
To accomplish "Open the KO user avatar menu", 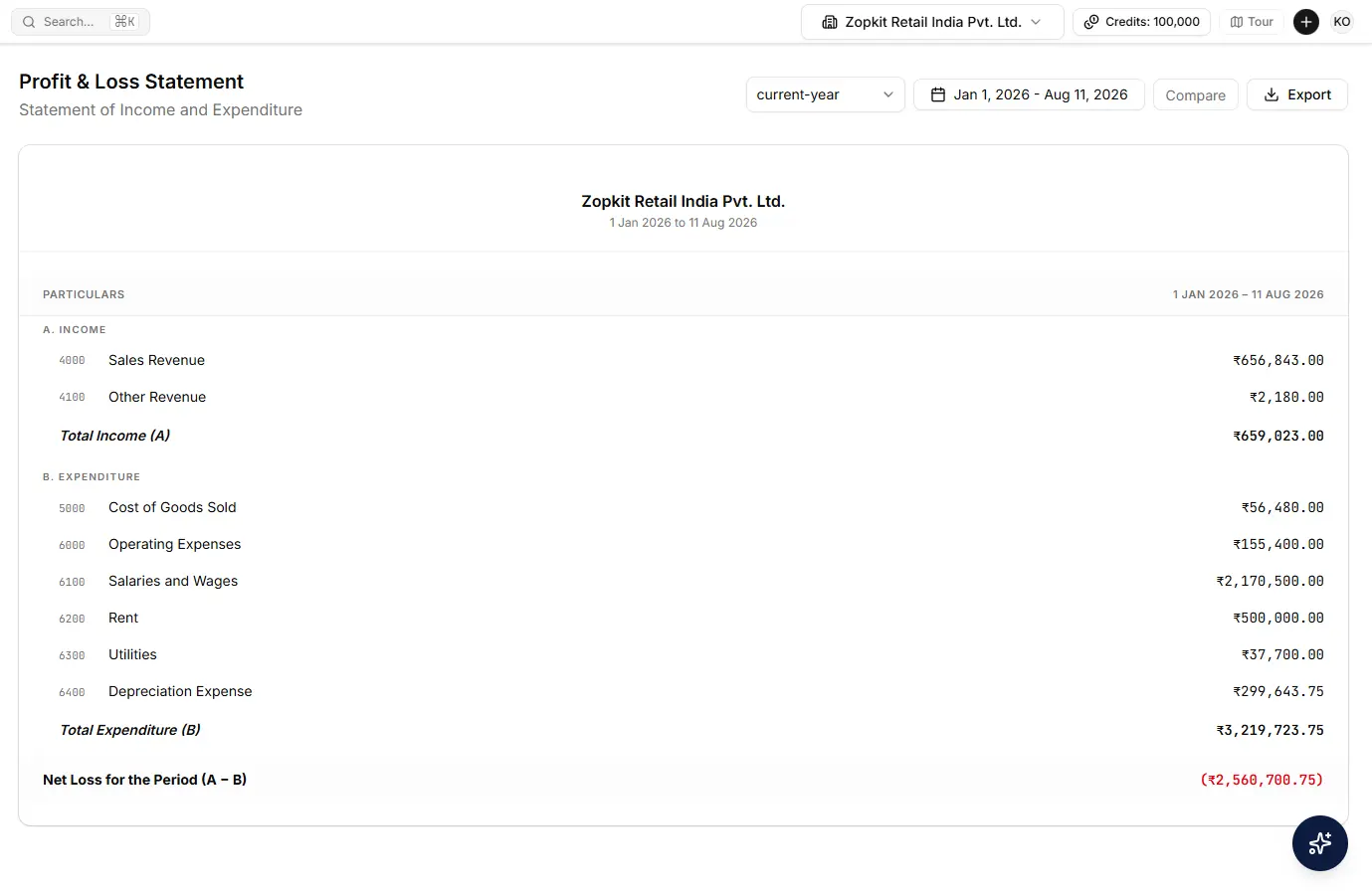I will point(1342,22).
